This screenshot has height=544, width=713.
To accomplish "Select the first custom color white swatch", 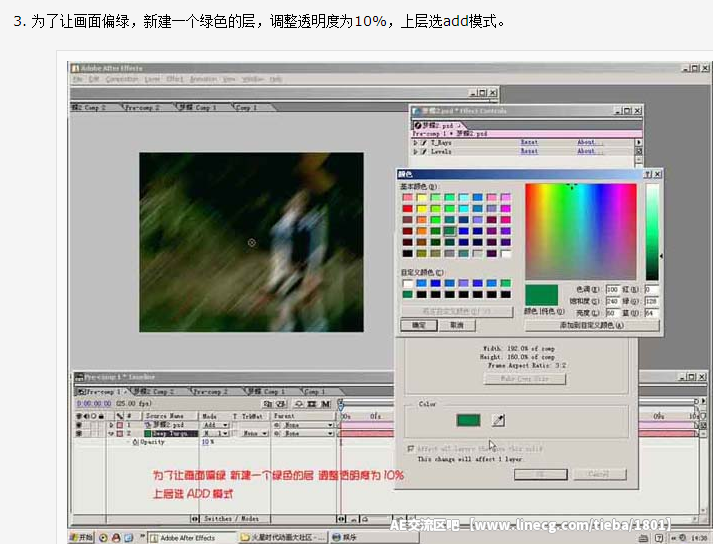I will 407,283.
